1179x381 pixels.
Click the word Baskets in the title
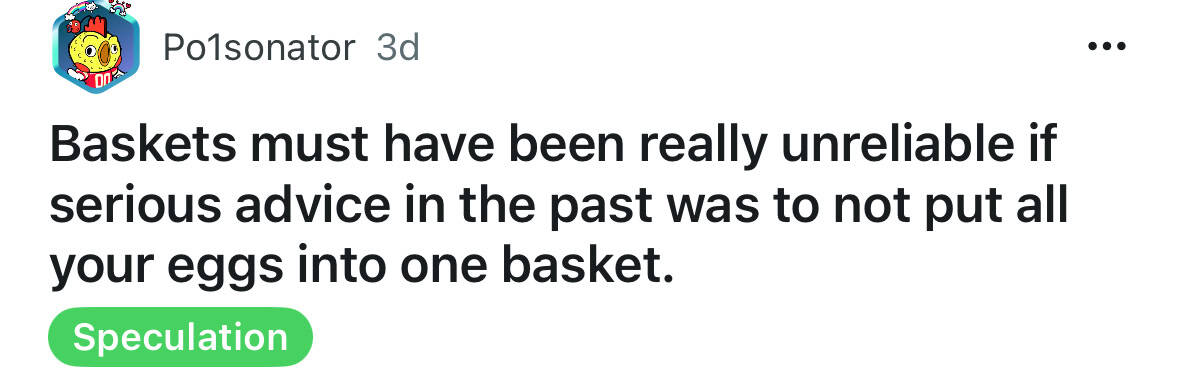(x=144, y=146)
